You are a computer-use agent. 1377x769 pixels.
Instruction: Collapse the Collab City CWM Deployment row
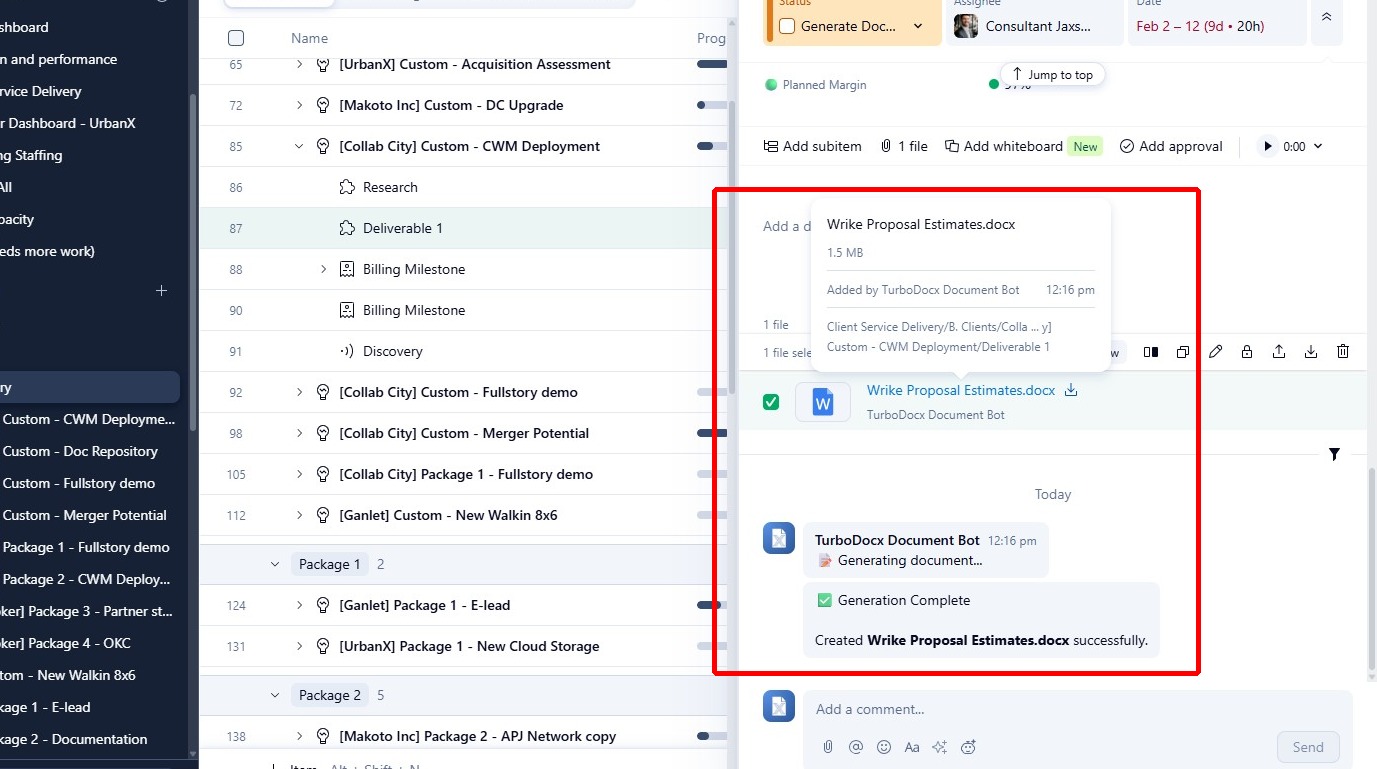click(x=299, y=146)
